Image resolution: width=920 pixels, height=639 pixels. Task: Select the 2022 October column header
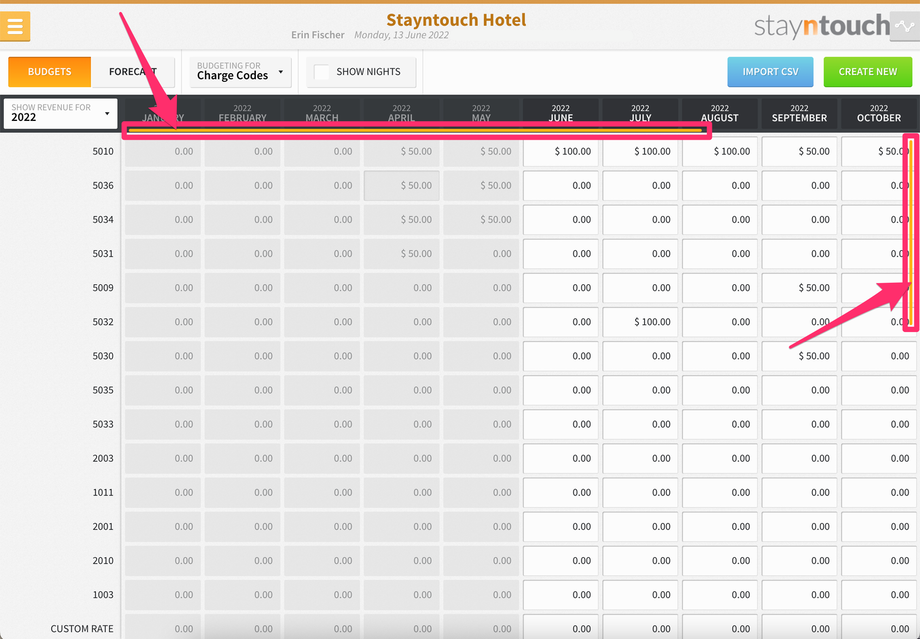879,113
